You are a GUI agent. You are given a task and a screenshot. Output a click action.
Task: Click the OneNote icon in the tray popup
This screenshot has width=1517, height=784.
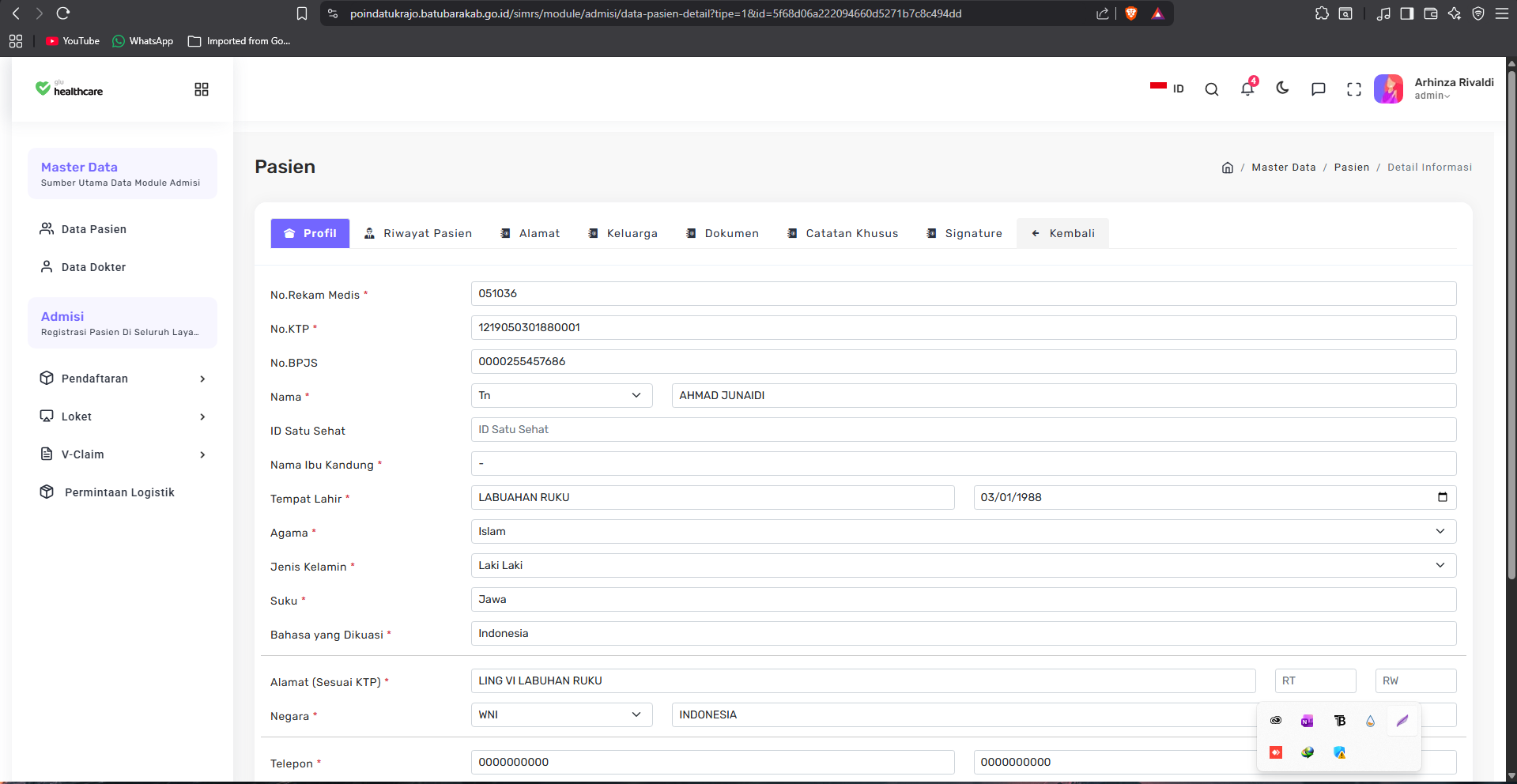(1308, 721)
